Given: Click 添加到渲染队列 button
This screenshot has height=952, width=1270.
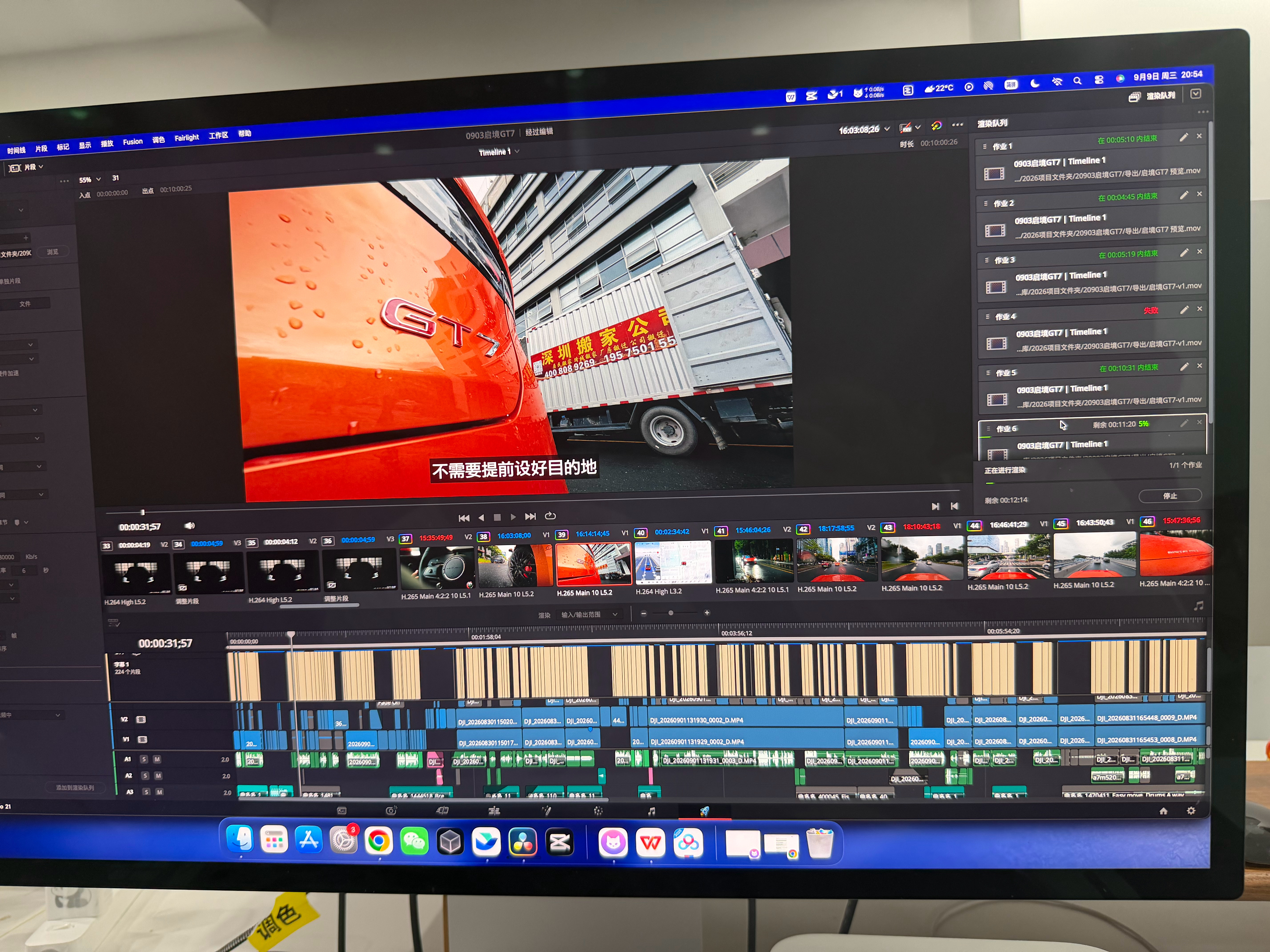Looking at the screenshot, I should pos(75,787).
